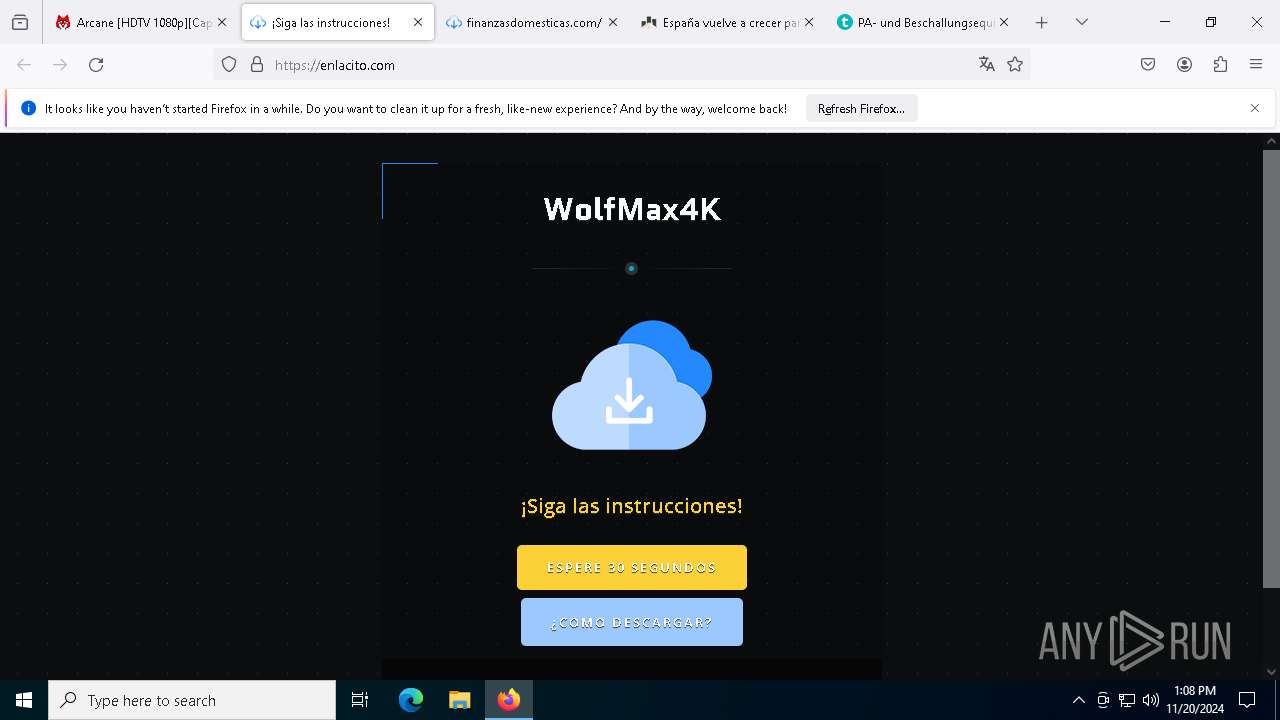The width and height of the screenshot is (1280, 720).
Task: Close the España vuelve a crecer tab
Action: tap(809, 22)
